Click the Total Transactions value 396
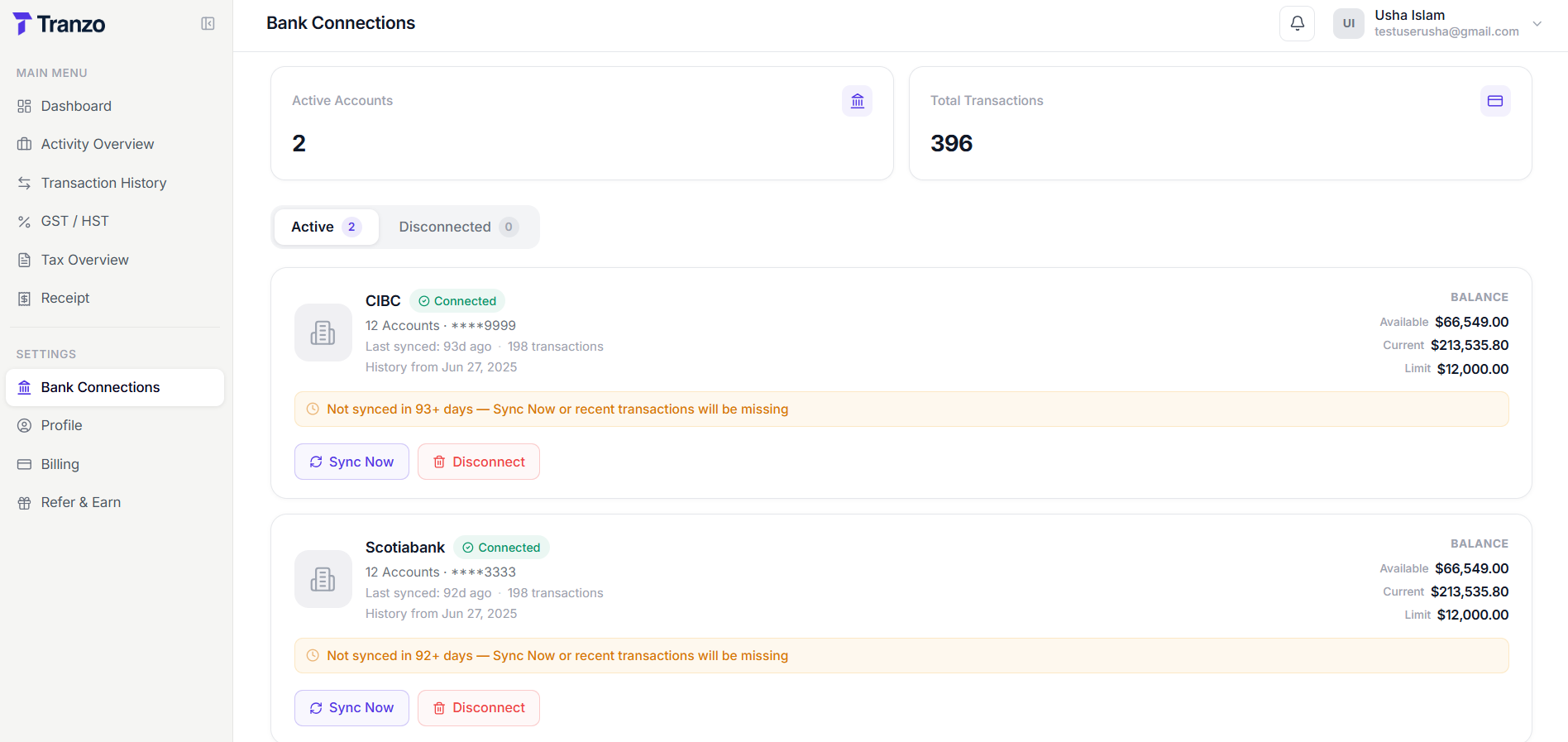Screen dimensions: 1568x742 pos(951,143)
